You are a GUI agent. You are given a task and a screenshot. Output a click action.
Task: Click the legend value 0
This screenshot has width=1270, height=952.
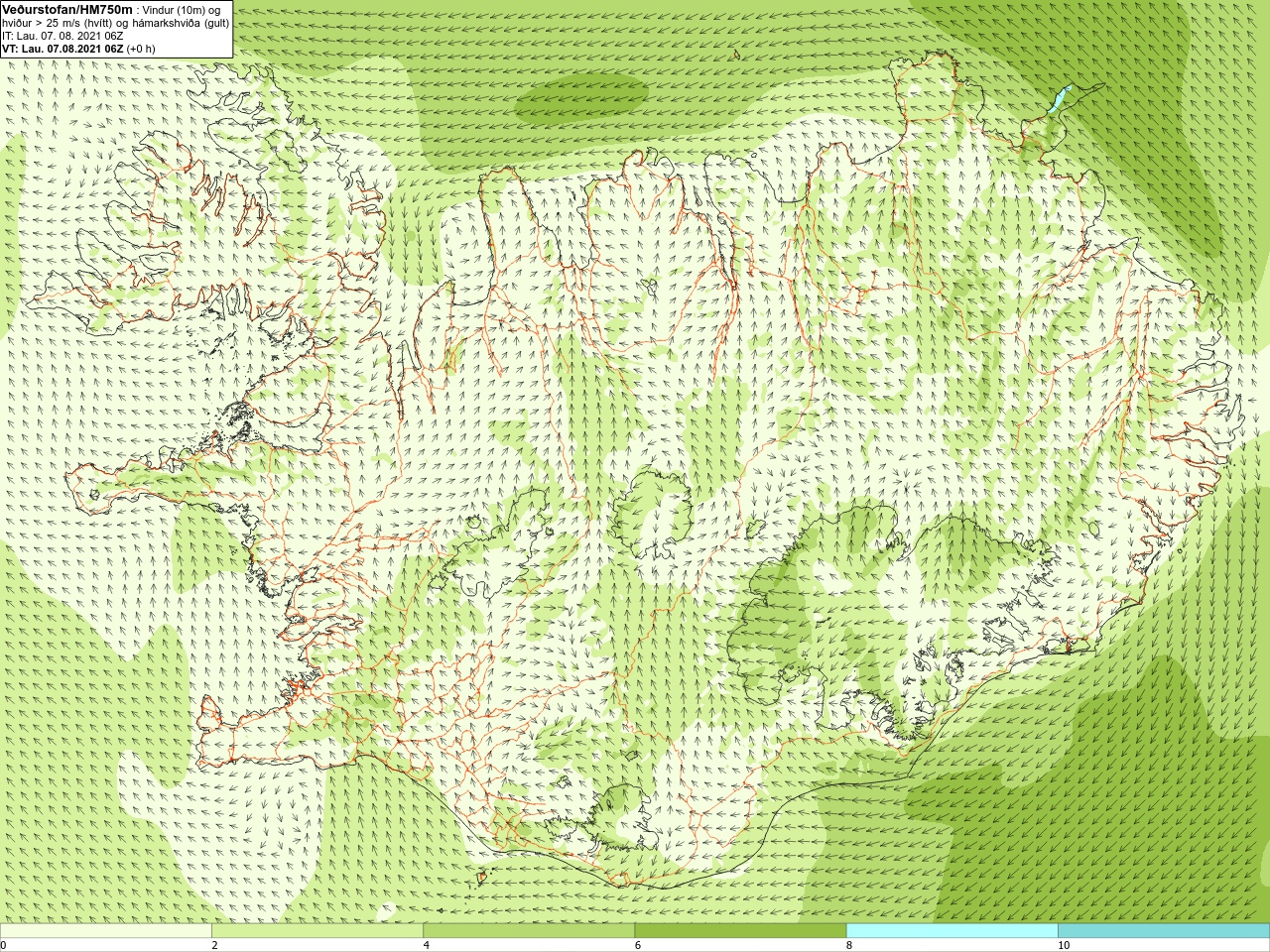point(4,945)
